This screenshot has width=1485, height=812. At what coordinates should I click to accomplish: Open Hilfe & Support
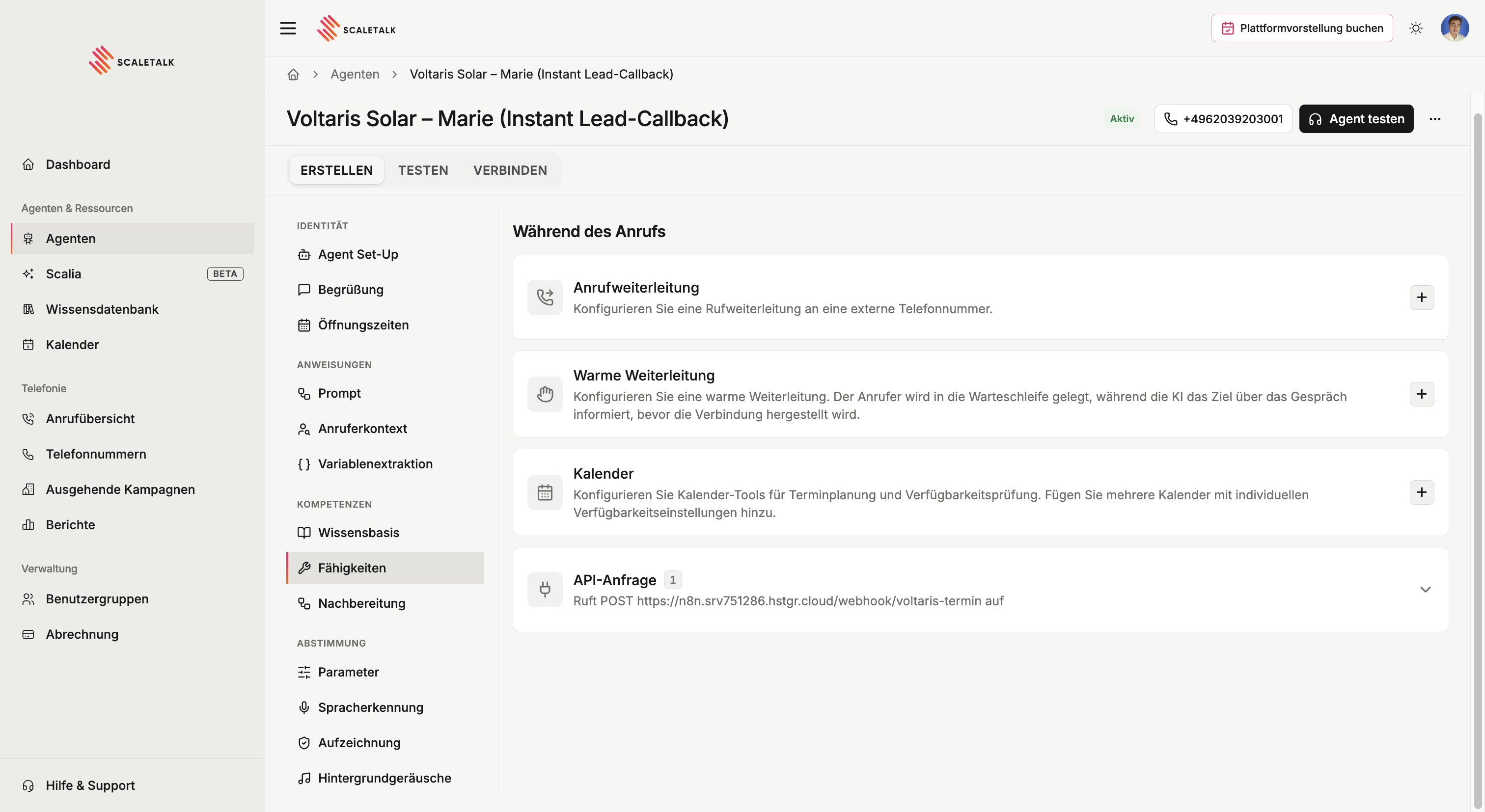coord(132,785)
